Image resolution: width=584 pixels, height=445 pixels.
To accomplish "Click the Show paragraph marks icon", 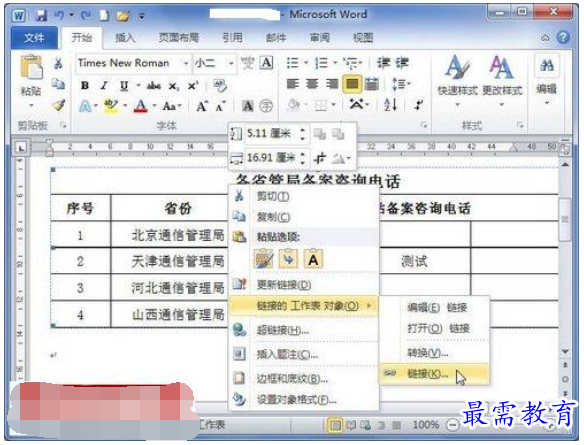I will (x=419, y=106).
